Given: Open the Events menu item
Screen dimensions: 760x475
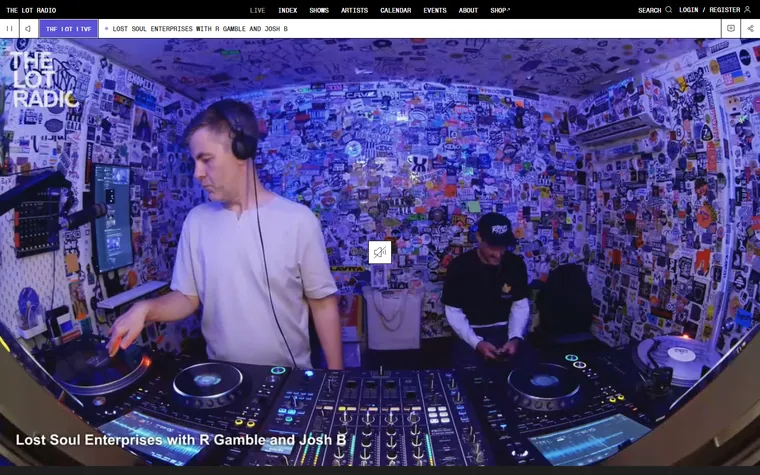Looking at the screenshot, I should [435, 10].
